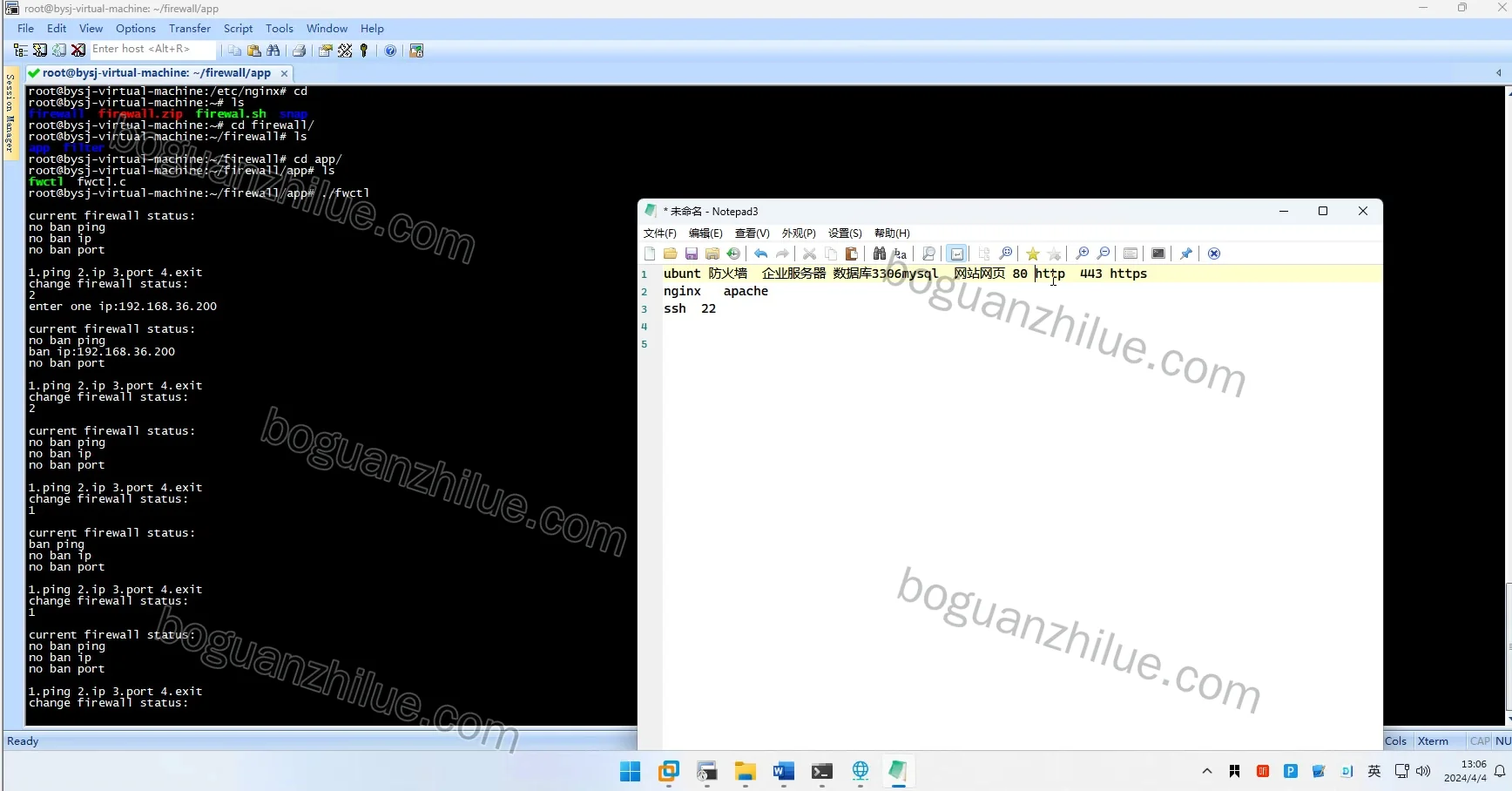Open the 查看(V) menu in Notepad3
The image size is (1512, 791).
(x=752, y=233)
